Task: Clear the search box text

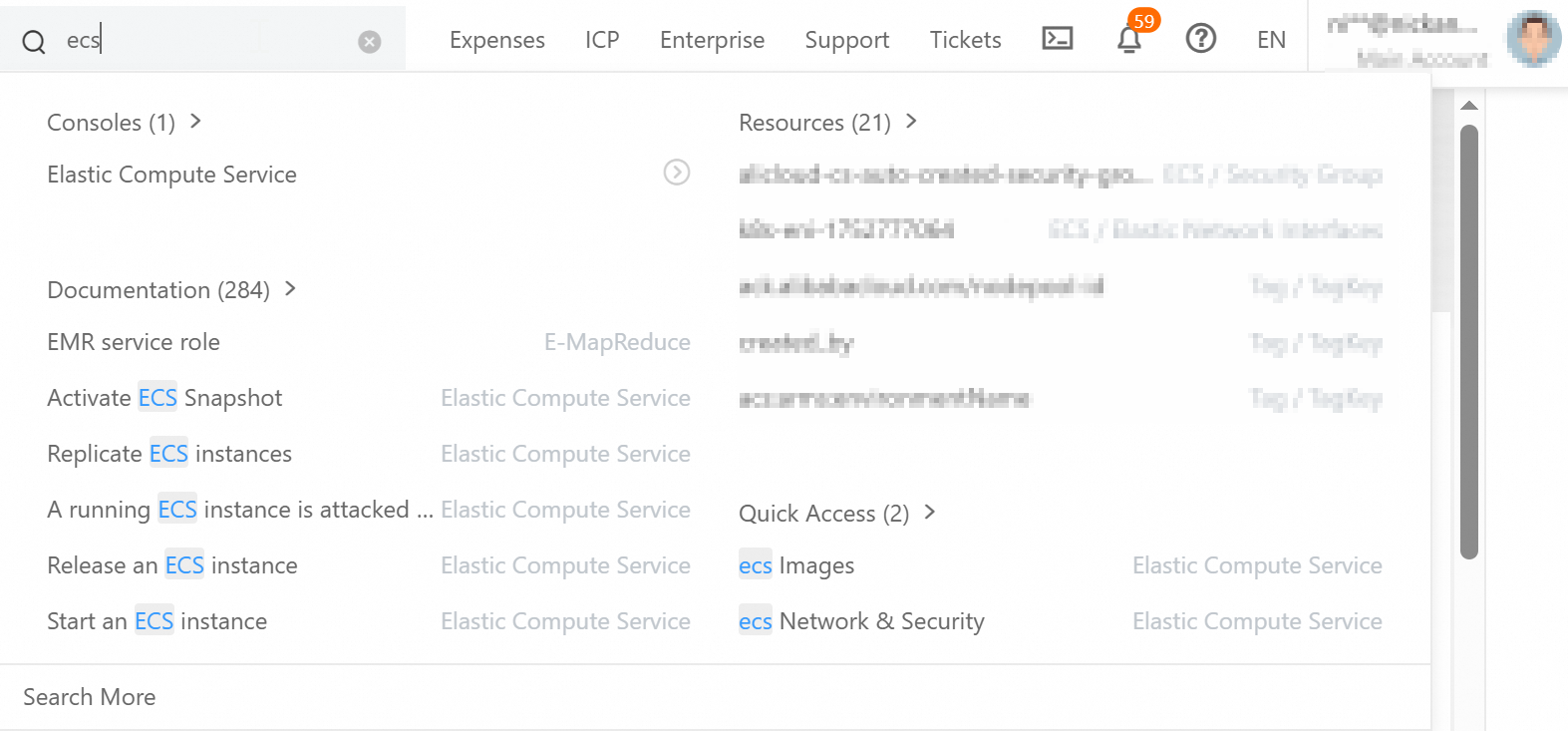Action: pyautogui.click(x=370, y=41)
